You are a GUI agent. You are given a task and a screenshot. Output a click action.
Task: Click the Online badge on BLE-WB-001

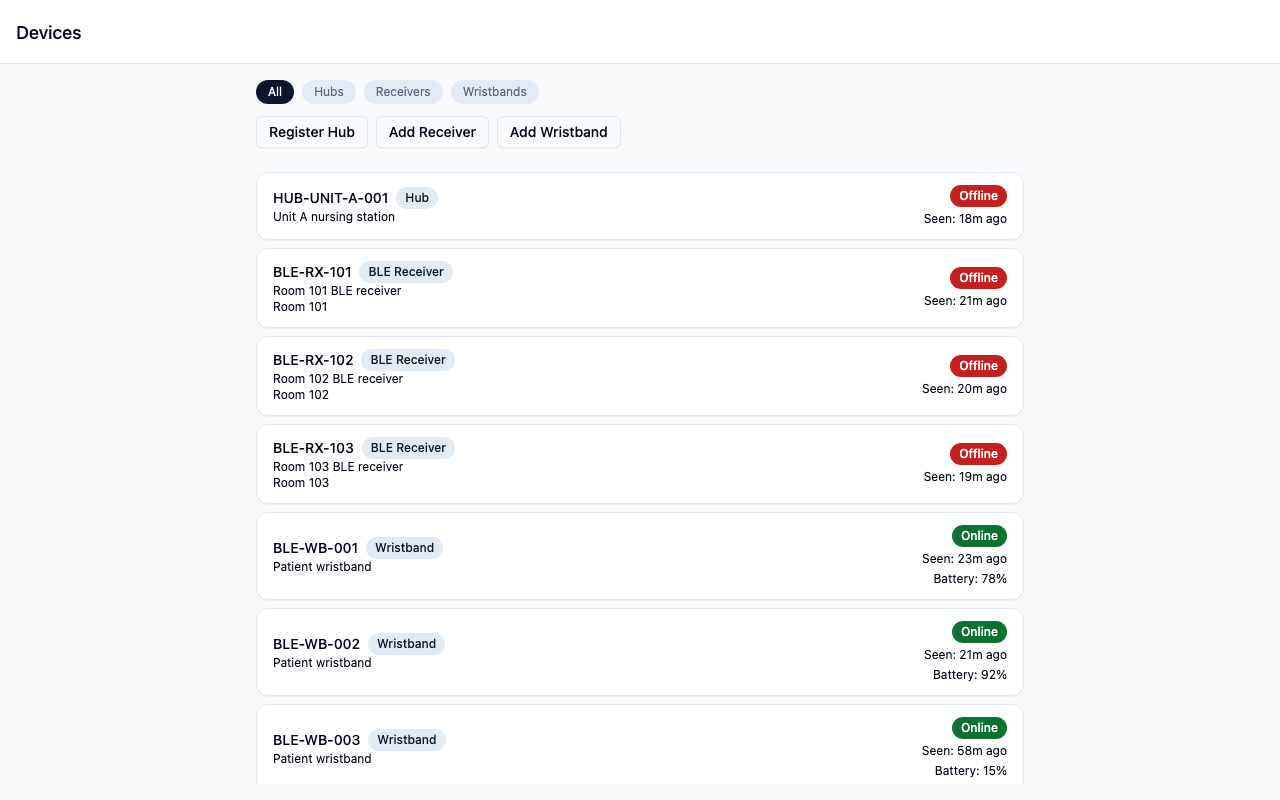(x=979, y=536)
